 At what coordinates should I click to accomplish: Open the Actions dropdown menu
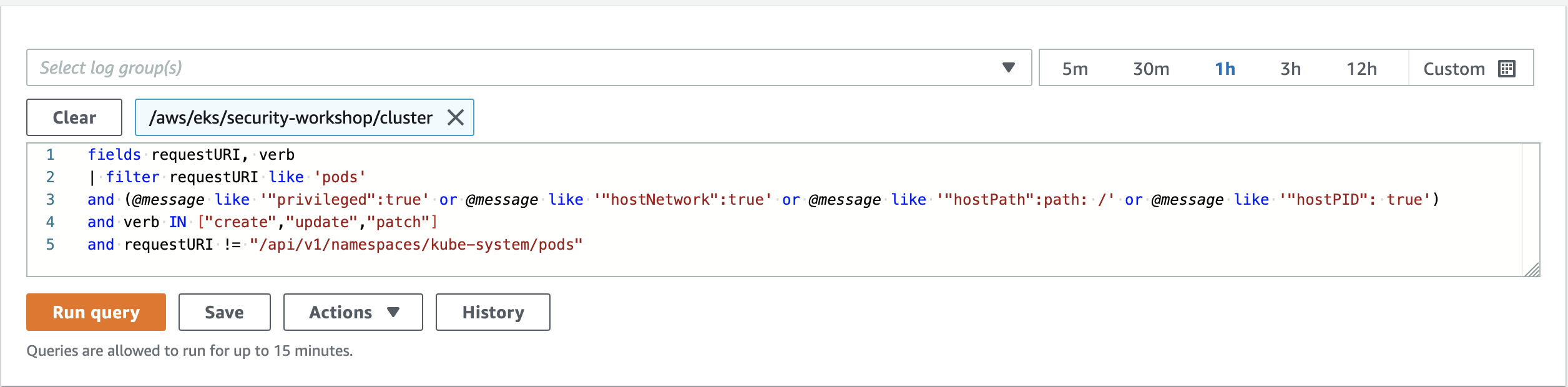click(353, 312)
